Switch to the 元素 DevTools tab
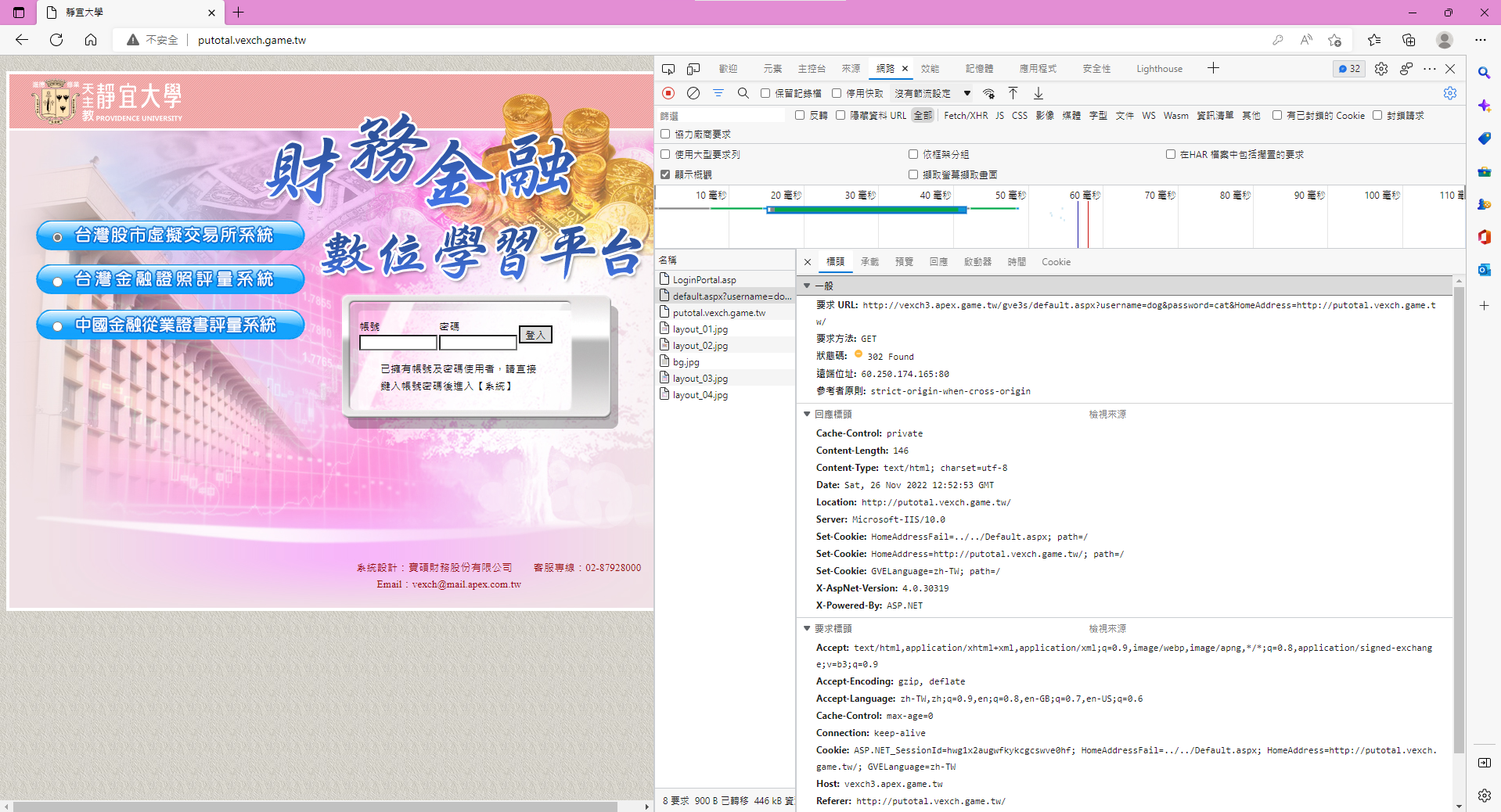Image resolution: width=1501 pixels, height=812 pixels. pyautogui.click(x=772, y=69)
